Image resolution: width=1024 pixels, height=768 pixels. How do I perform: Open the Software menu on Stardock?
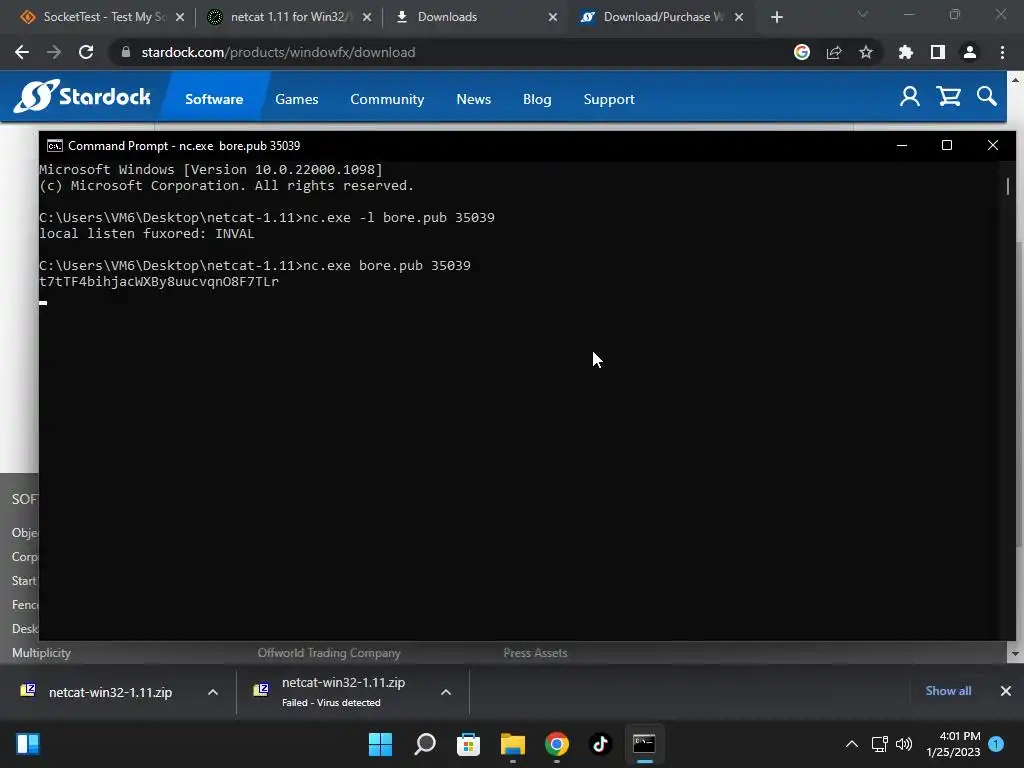tap(214, 99)
